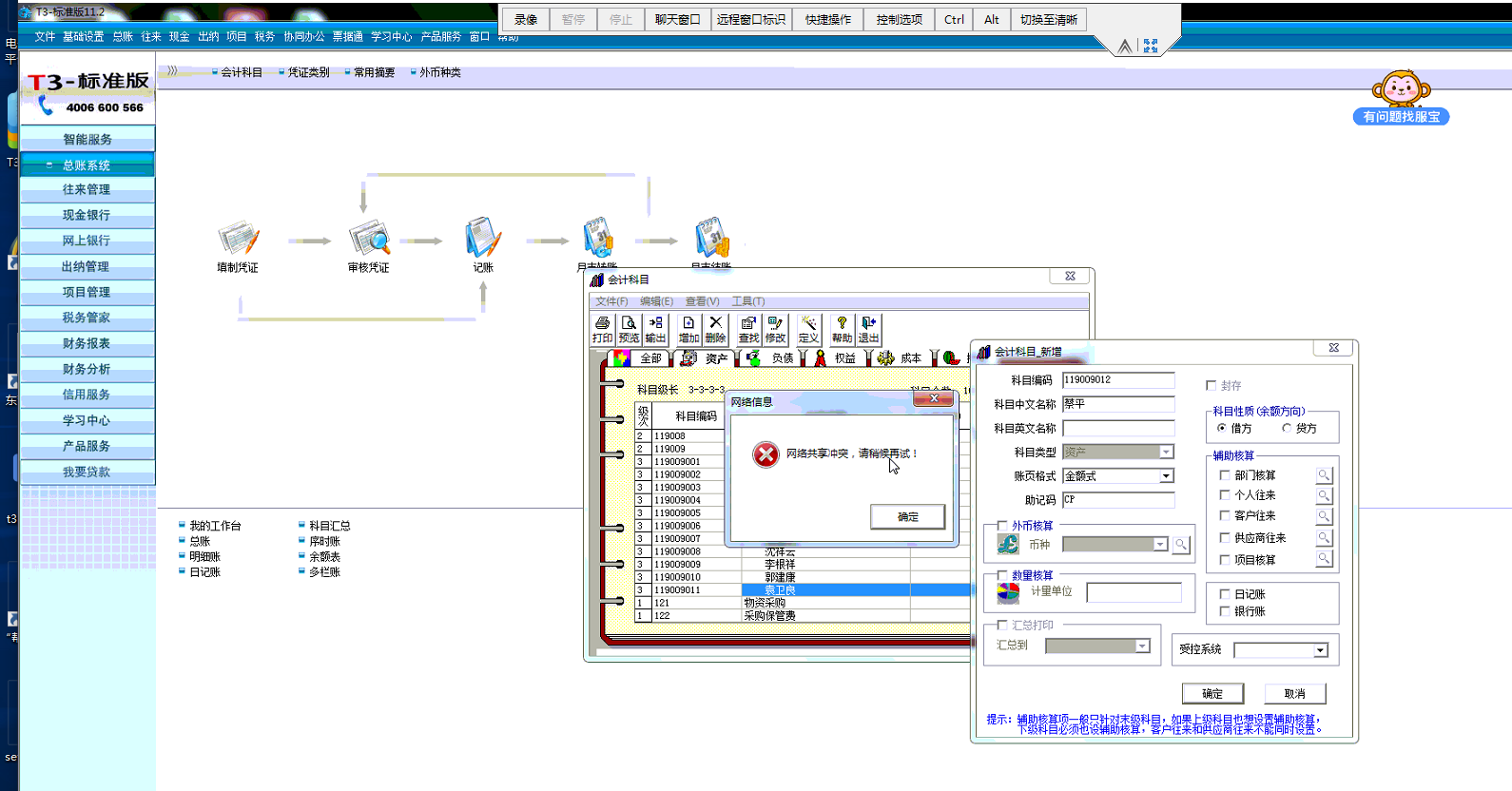Enable the 客户往来 checkbox
This screenshot has width=1512, height=791.
[x=1225, y=514]
